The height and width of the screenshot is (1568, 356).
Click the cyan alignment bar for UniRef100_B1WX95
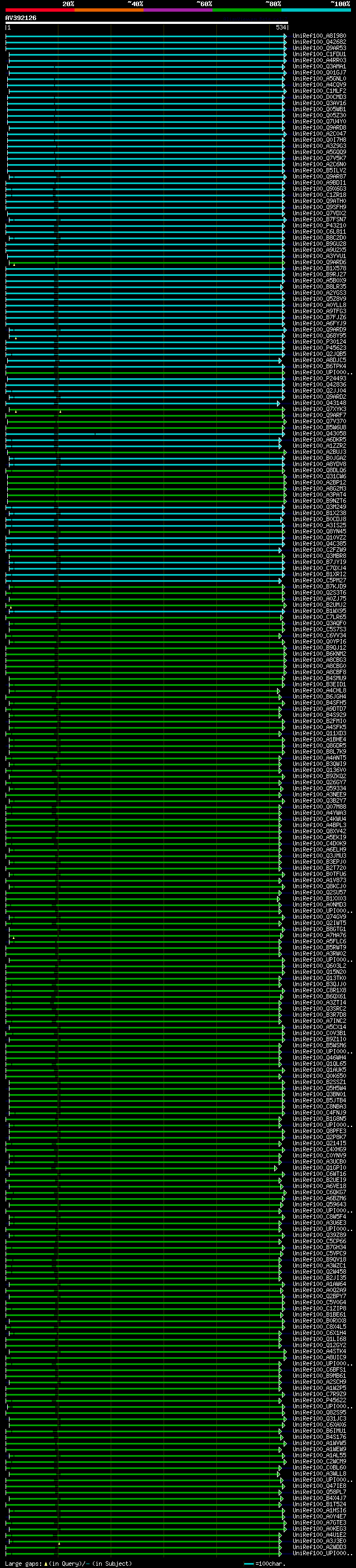click(x=146, y=611)
